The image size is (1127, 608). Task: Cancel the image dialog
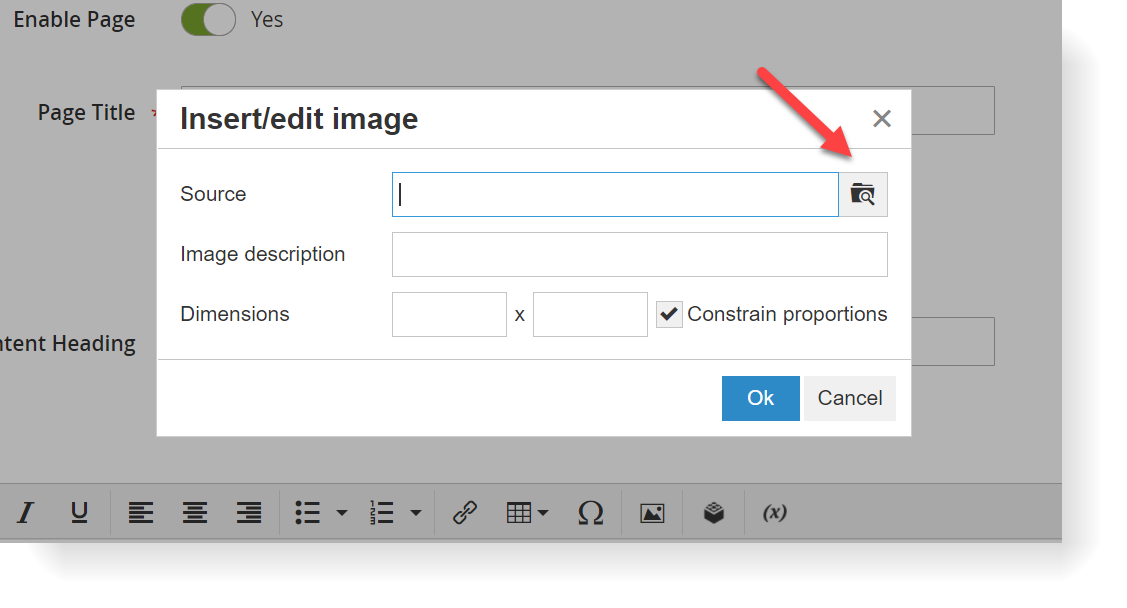849,398
